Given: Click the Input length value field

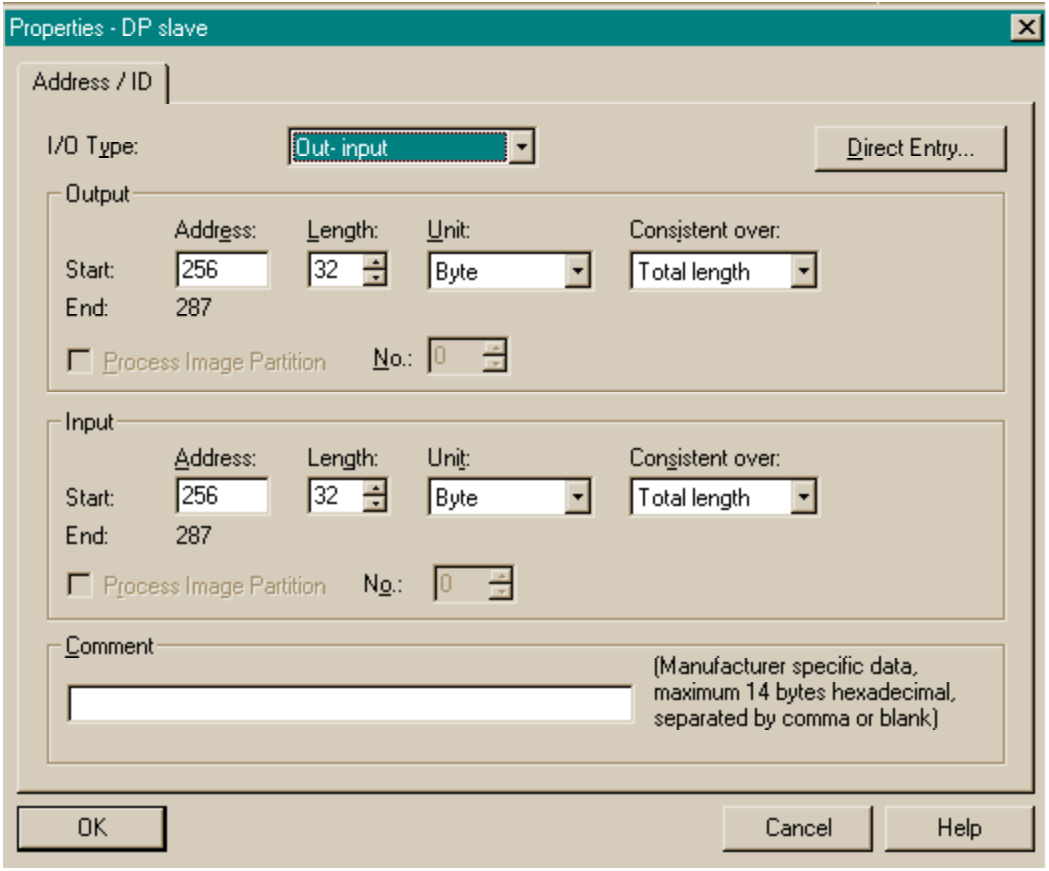Looking at the screenshot, I should coord(335,496).
